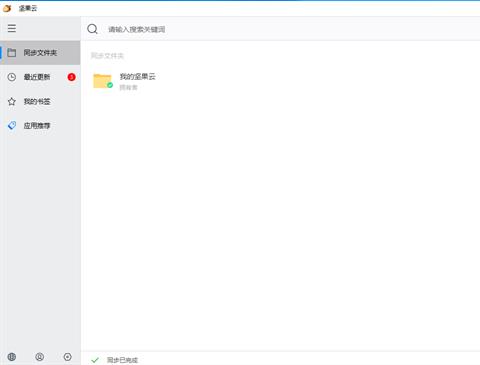480x365 pixels.
Task: Click the folder icon beside 同步文件夹
Action: [x=12, y=53]
